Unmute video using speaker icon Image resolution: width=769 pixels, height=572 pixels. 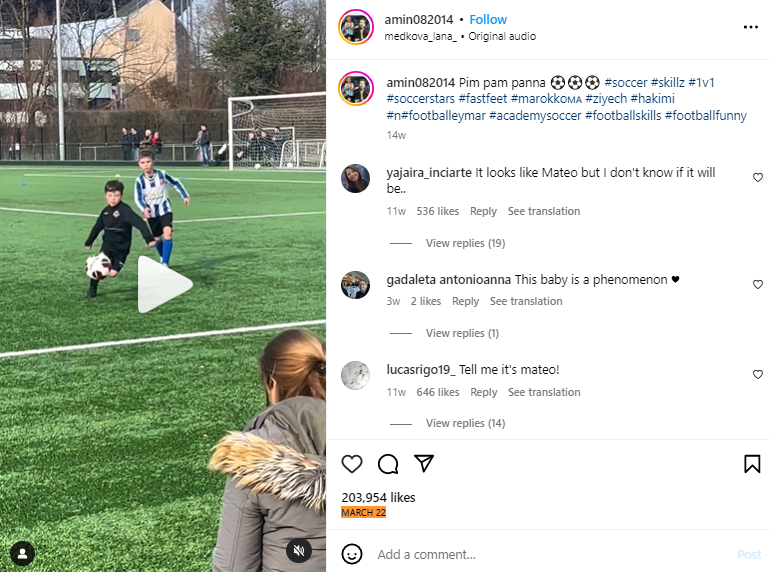299,550
